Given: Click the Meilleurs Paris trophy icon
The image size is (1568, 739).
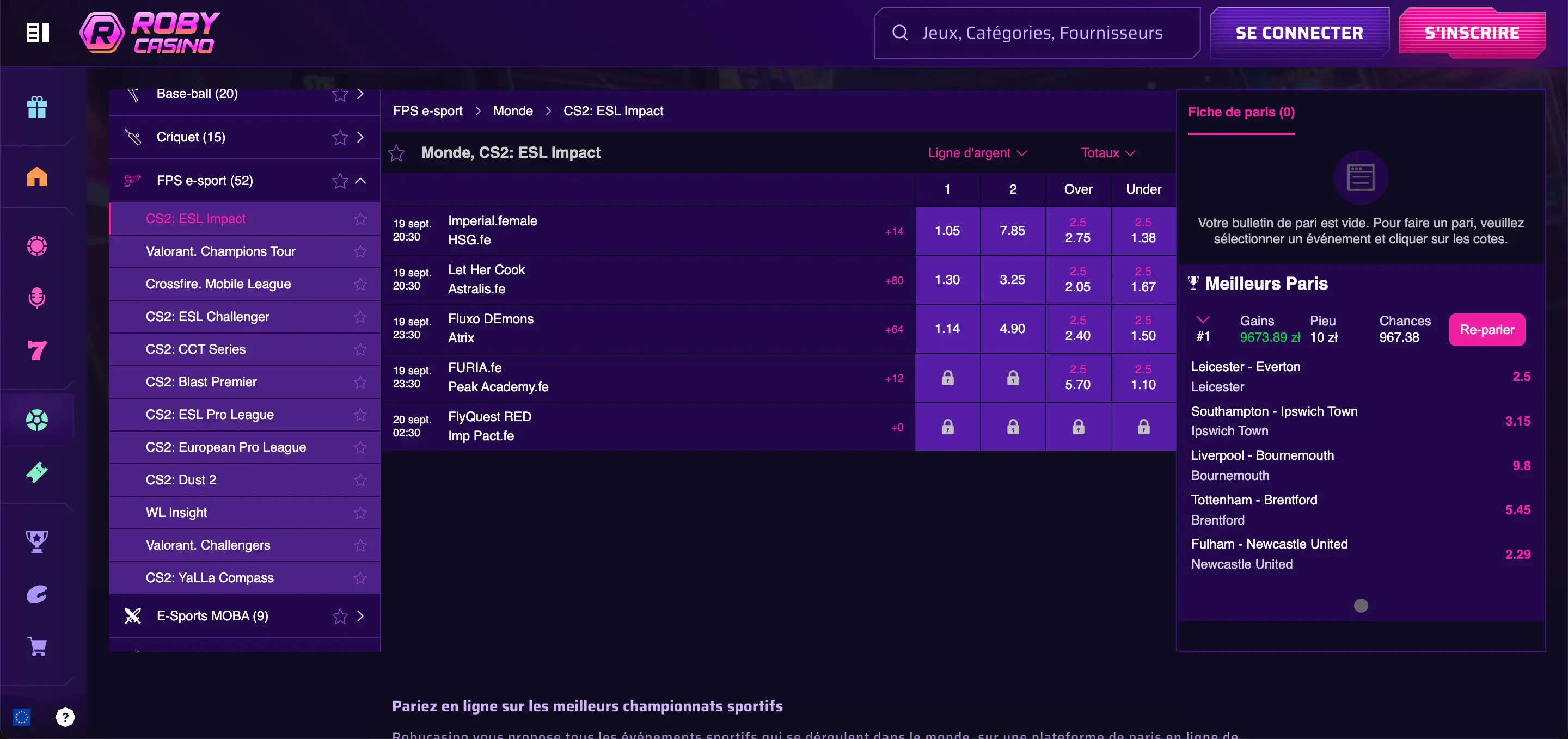Looking at the screenshot, I should coord(1193,283).
